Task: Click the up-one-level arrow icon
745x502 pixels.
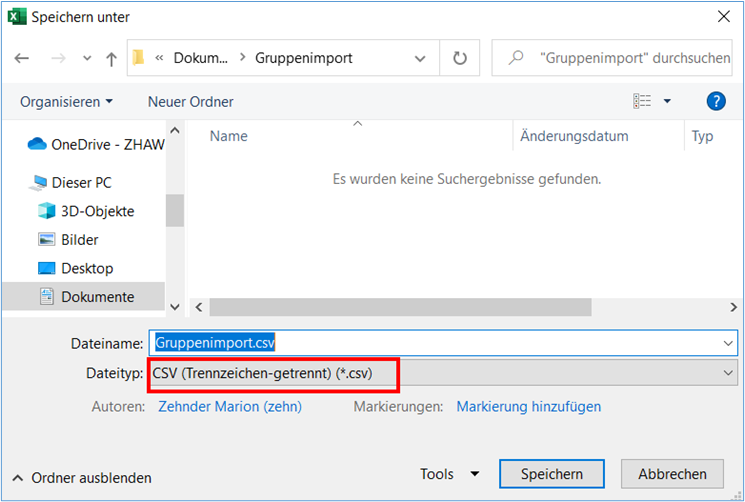Action: [111, 59]
